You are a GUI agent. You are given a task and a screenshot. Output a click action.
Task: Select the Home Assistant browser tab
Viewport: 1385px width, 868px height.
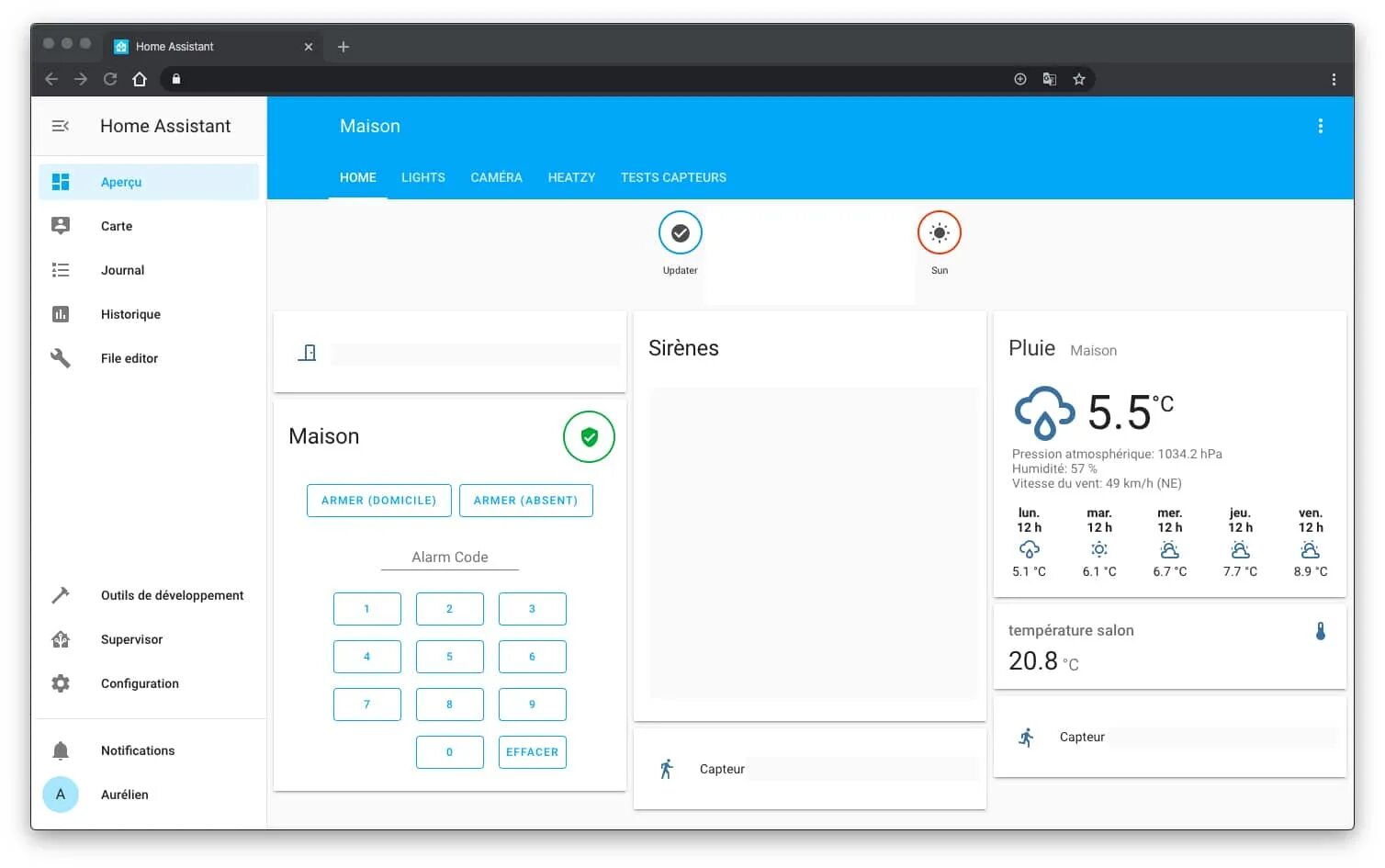(213, 47)
